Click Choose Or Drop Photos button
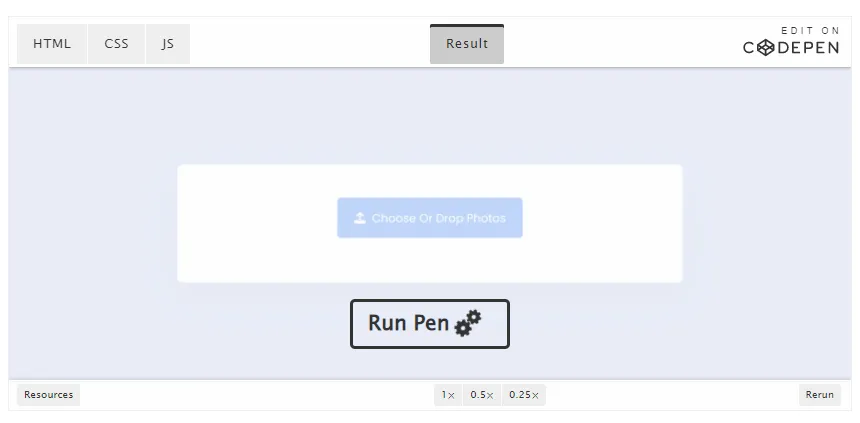The image size is (860, 423). tap(430, 218)
